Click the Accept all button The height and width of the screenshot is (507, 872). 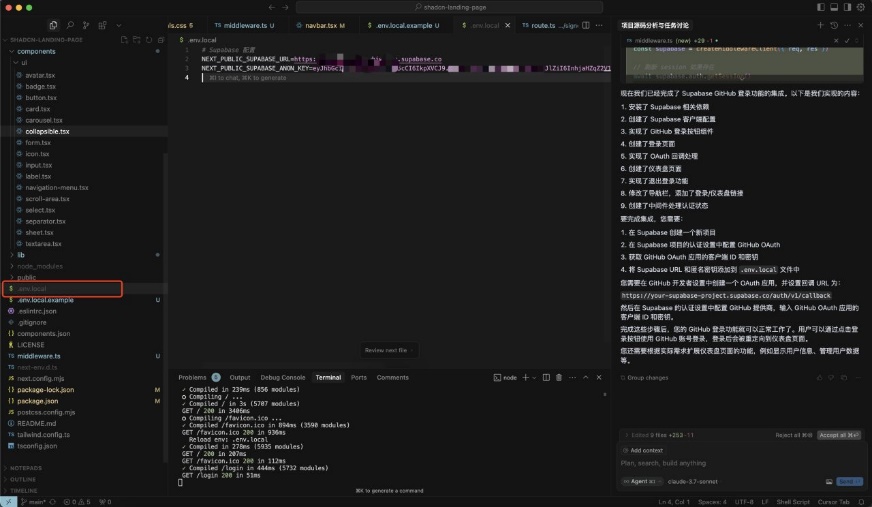coord(836,435)
